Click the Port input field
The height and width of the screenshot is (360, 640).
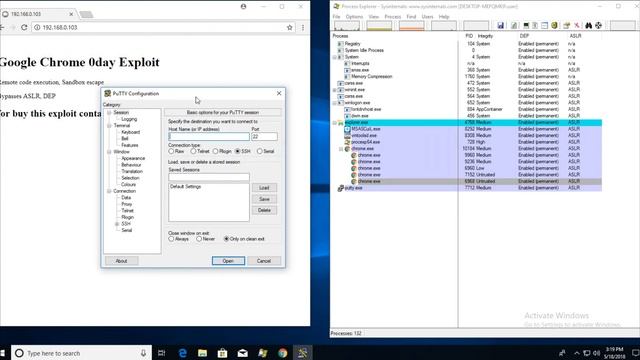coord(264,137)
